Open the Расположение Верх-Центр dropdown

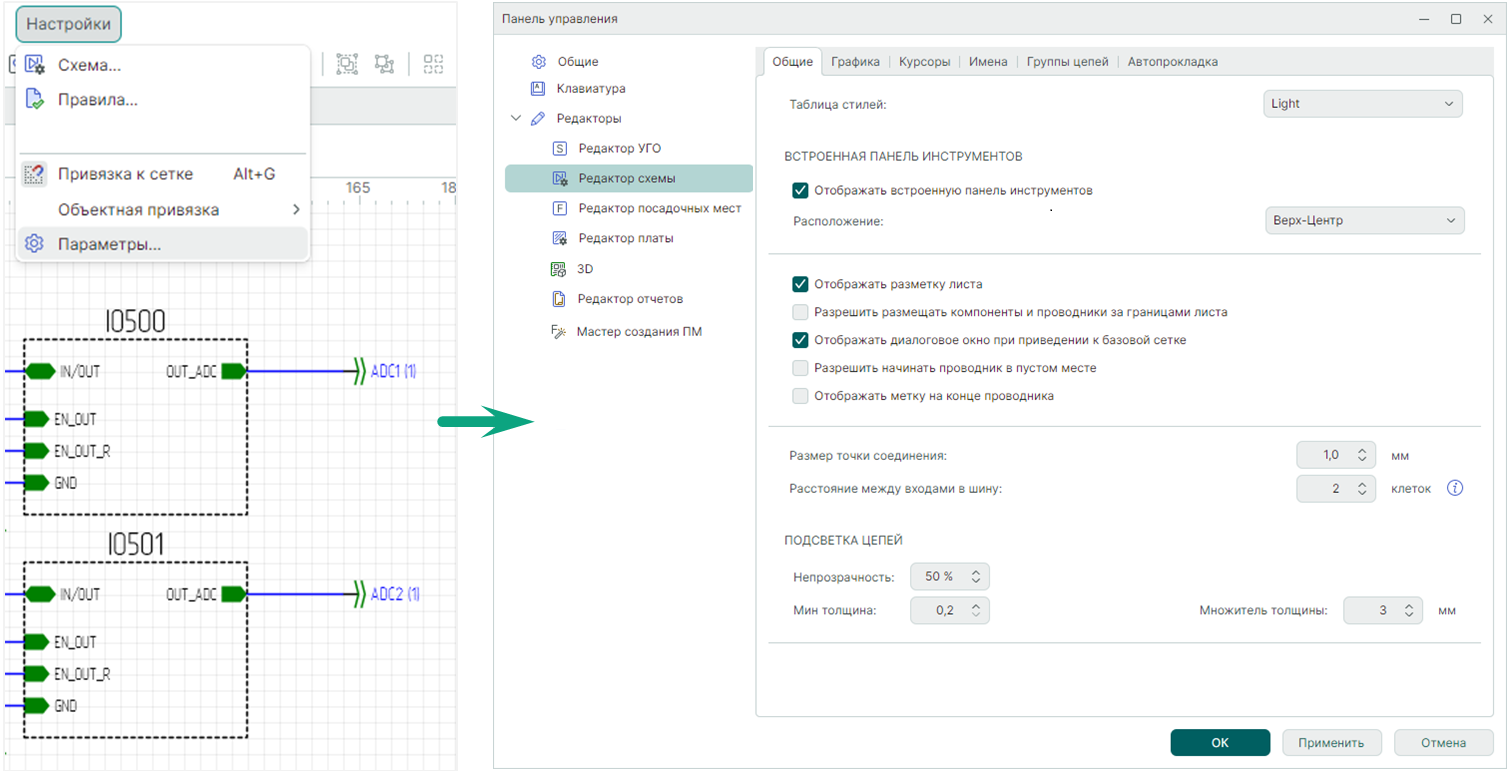tap(1364, 220)
